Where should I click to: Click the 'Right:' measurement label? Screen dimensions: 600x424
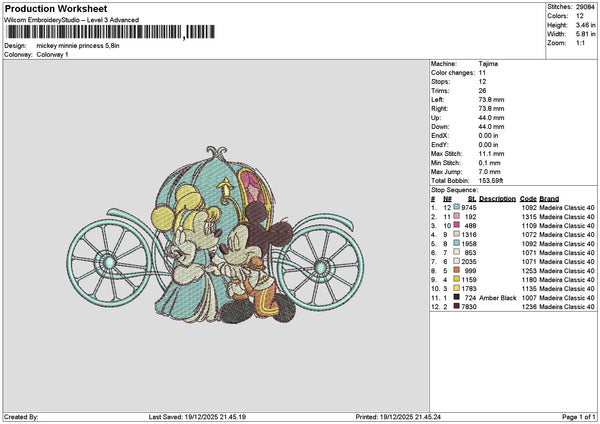coord(439,109)
